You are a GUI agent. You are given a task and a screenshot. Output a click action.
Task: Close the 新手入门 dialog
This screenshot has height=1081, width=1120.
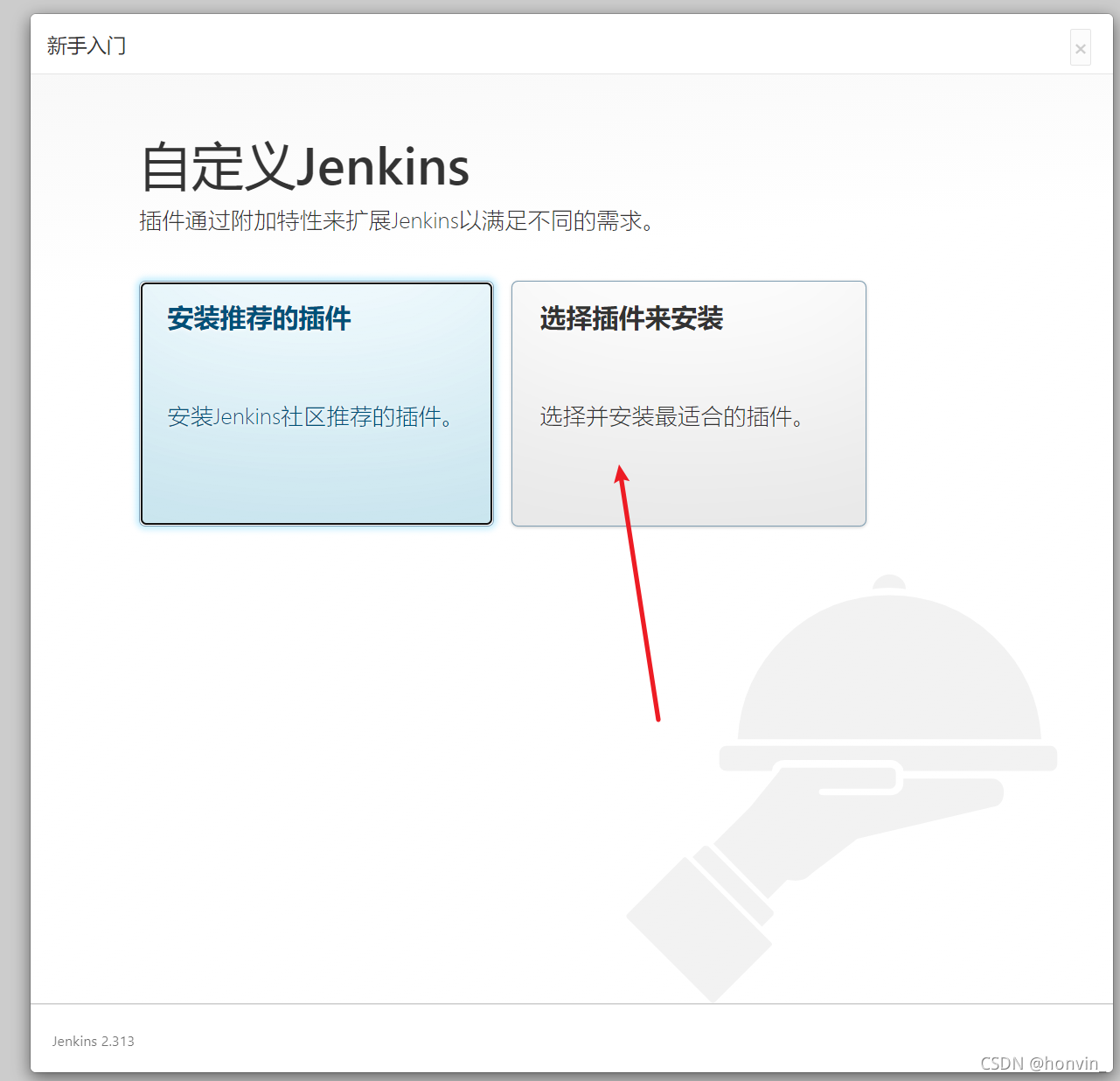1081,48
